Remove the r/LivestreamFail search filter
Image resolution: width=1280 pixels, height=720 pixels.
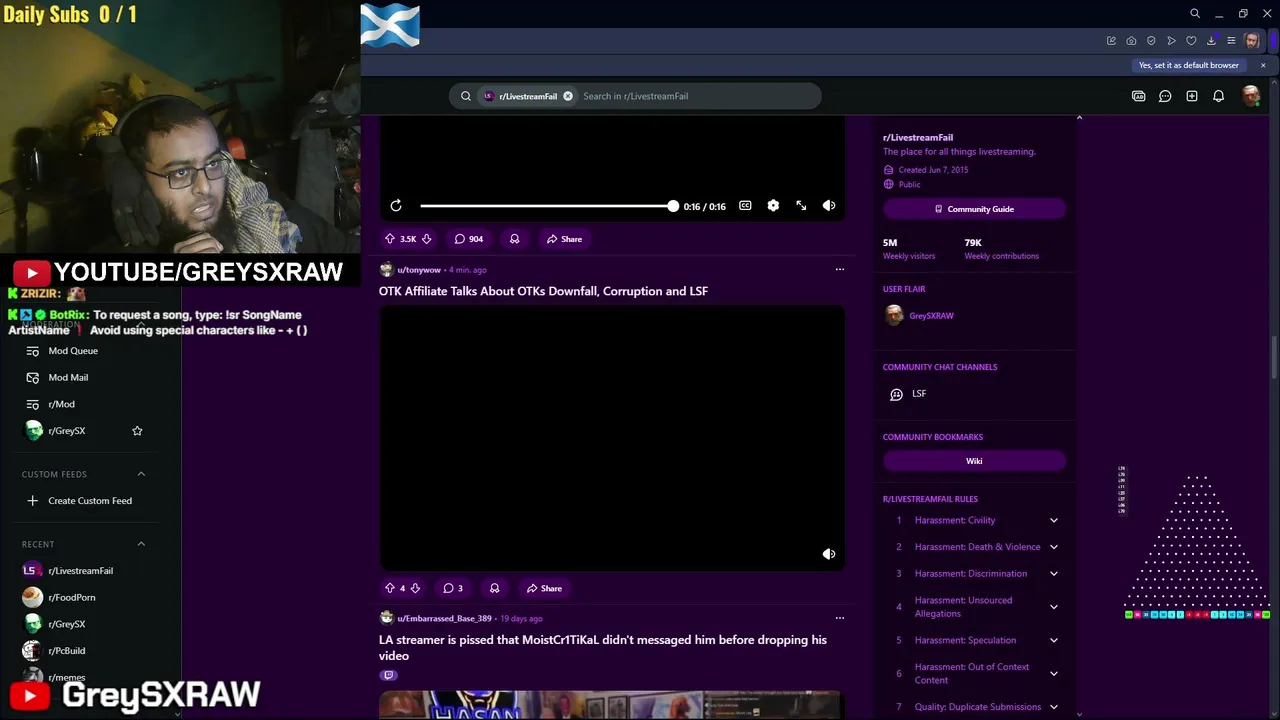568,96
